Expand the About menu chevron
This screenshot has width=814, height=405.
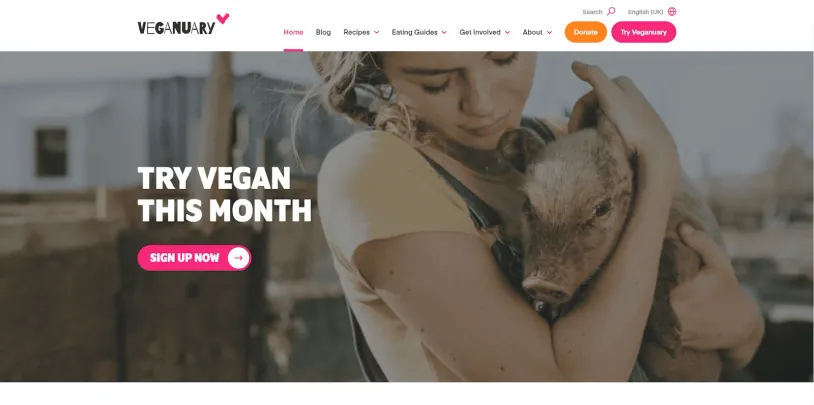[x=549, y=32]
